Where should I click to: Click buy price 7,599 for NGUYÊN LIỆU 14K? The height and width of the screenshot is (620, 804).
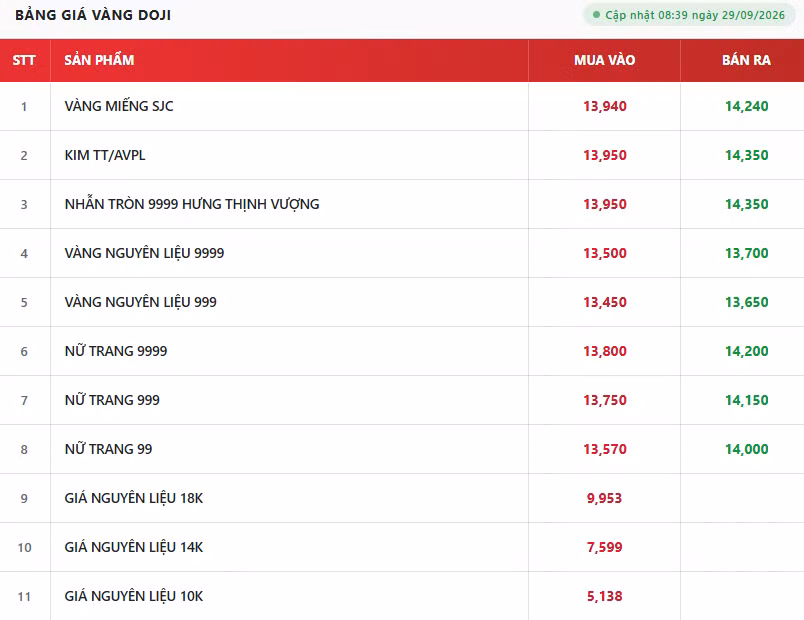click(605, 547)
